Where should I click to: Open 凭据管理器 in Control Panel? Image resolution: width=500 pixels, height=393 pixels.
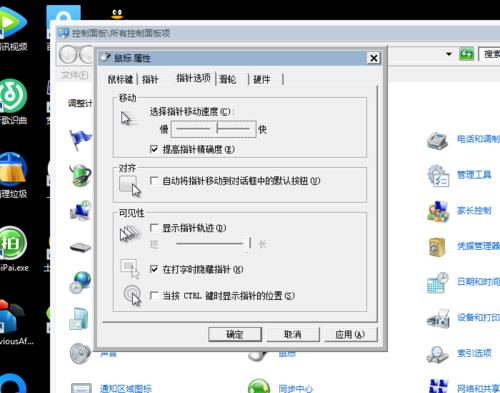click(x=478, y=246)
